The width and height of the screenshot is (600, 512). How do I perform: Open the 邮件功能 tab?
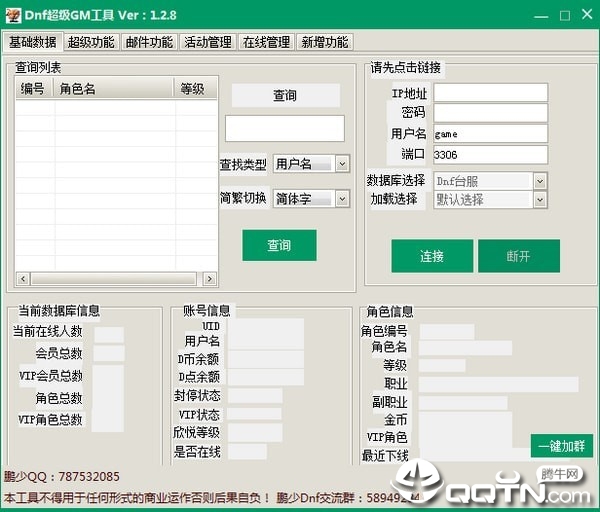150,42
